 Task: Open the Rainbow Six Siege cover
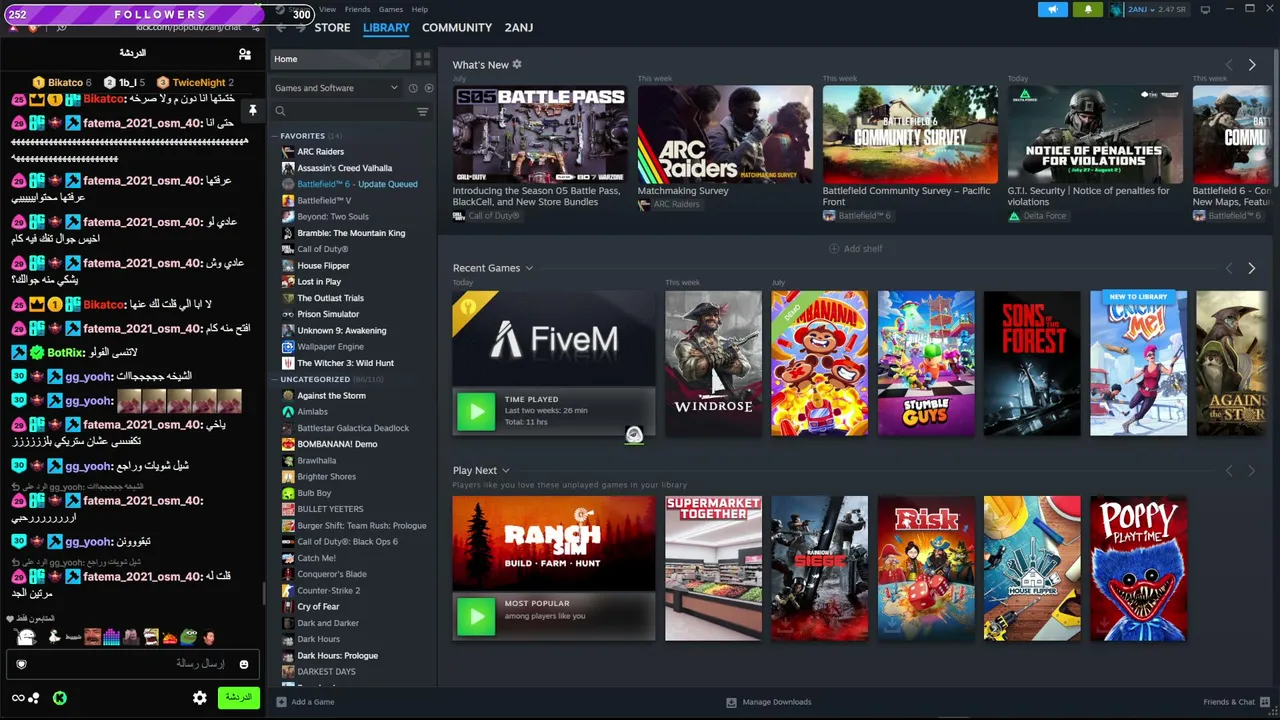point(819,568)
